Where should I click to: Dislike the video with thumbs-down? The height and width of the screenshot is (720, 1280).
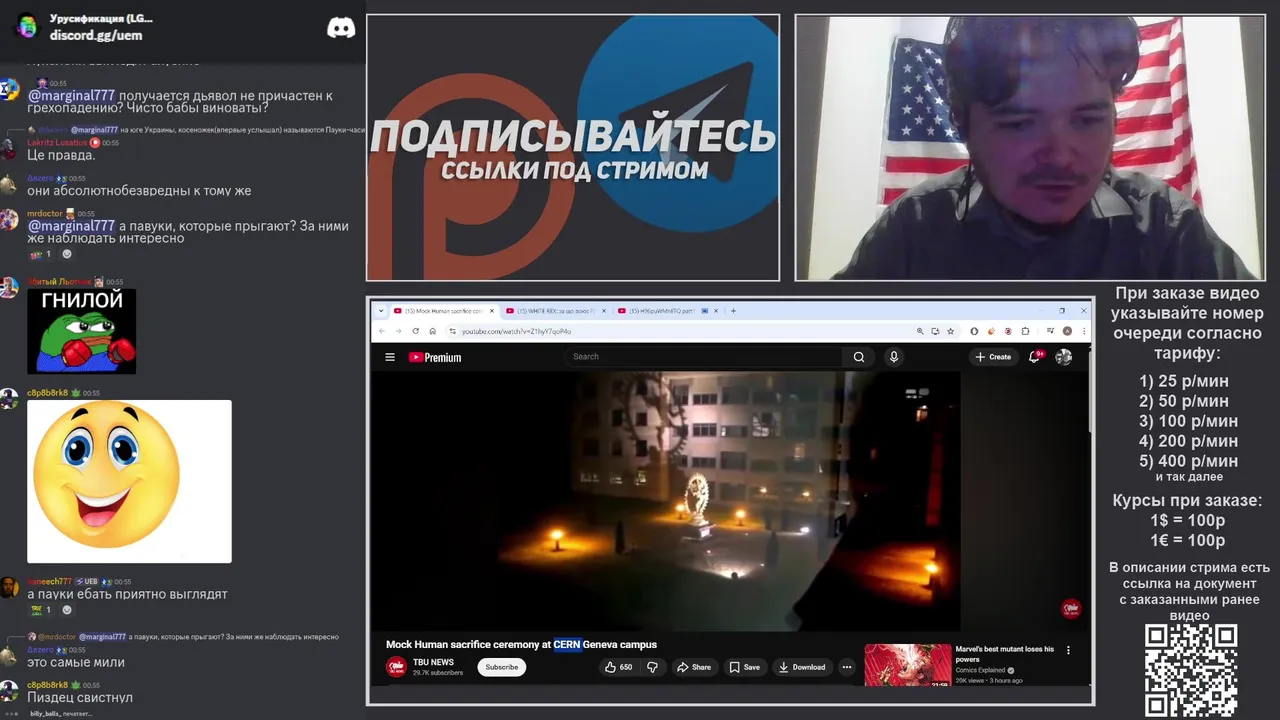pos(652,667)
